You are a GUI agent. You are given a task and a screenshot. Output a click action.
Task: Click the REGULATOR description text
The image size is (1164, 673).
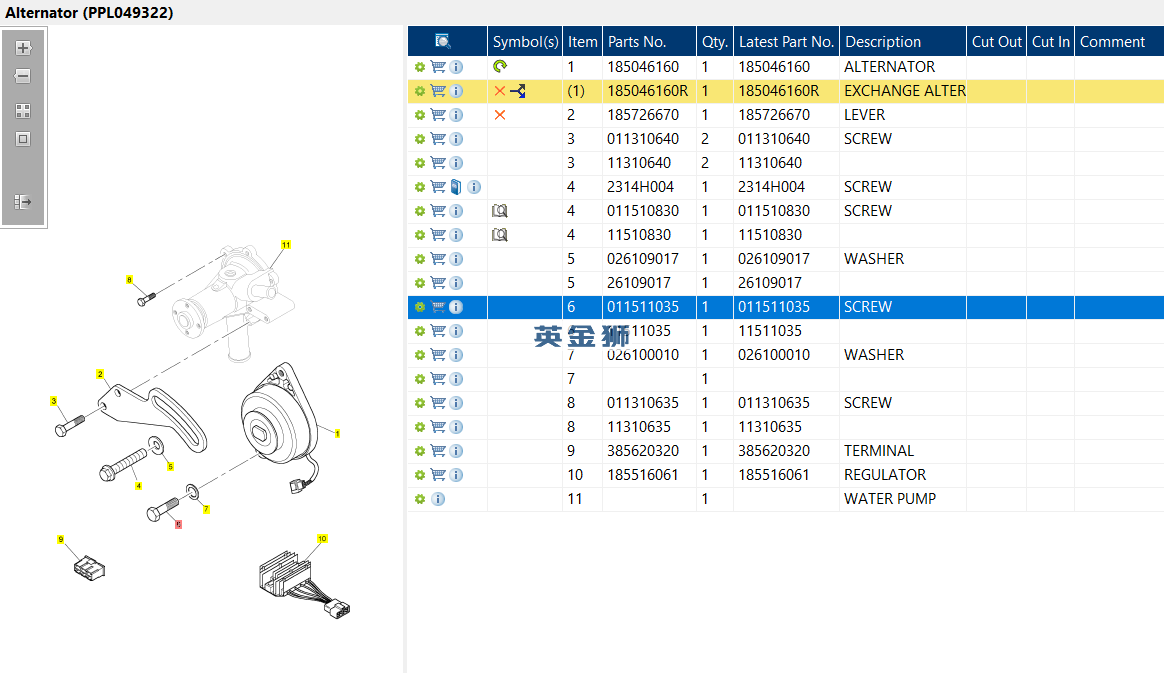pos(885,475)
